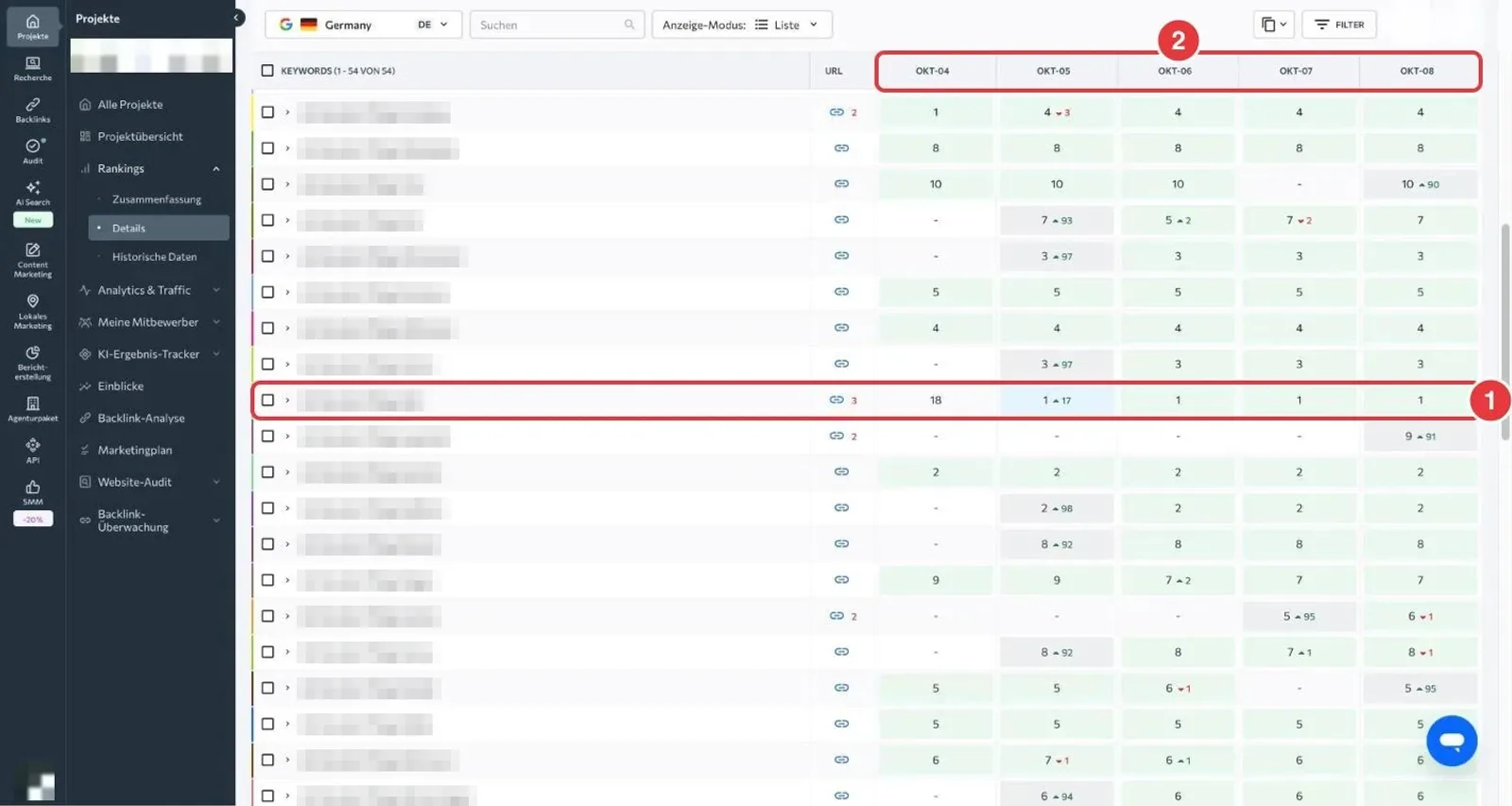Image resolution: width=1512 pixels, height=806 pixels.
Task: Open Backlink-Analyse menu link
Action: 142,418
